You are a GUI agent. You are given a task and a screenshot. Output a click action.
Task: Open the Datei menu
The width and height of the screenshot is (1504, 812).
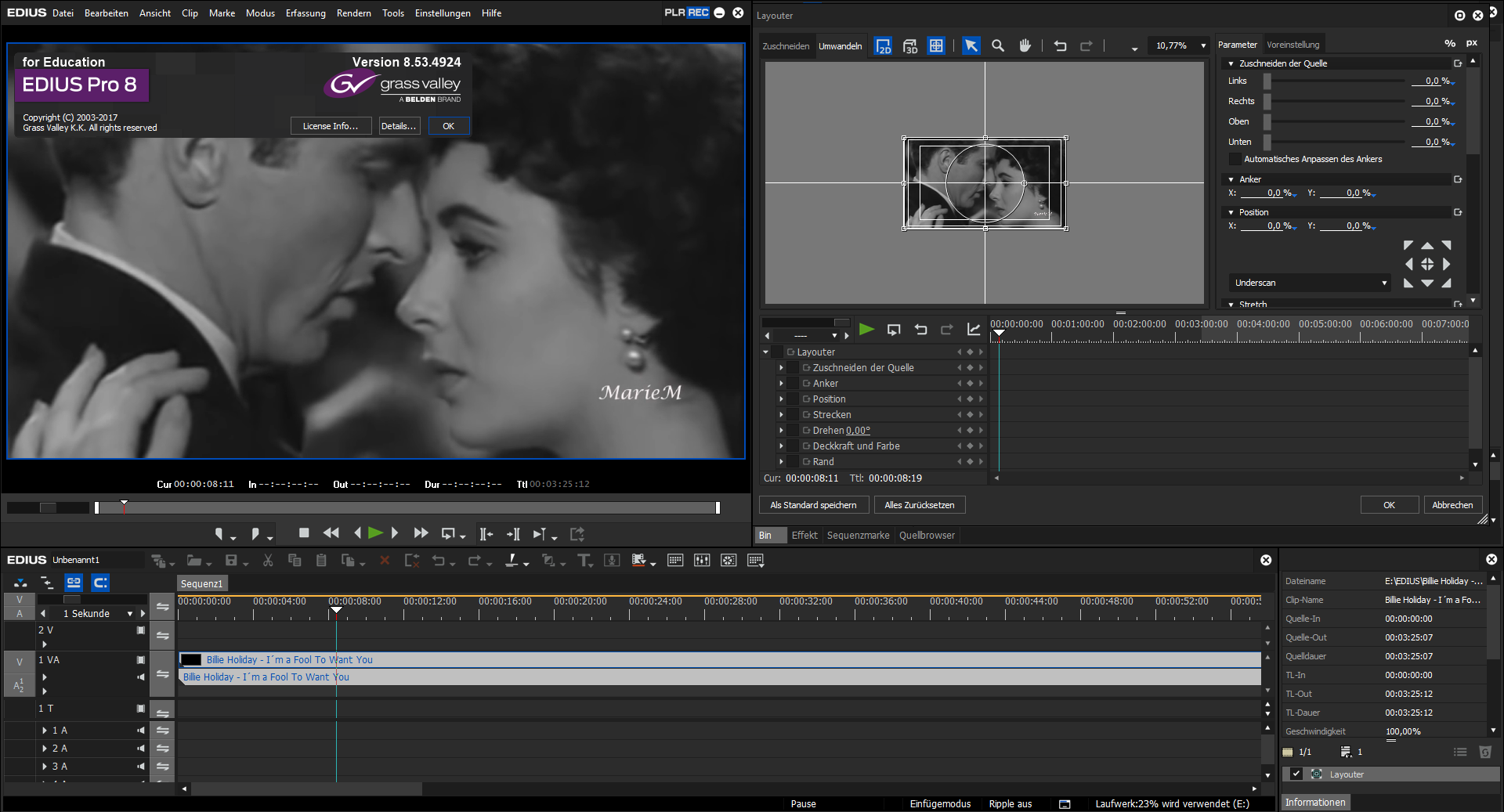pyautogui.click(x=63, y=13)
